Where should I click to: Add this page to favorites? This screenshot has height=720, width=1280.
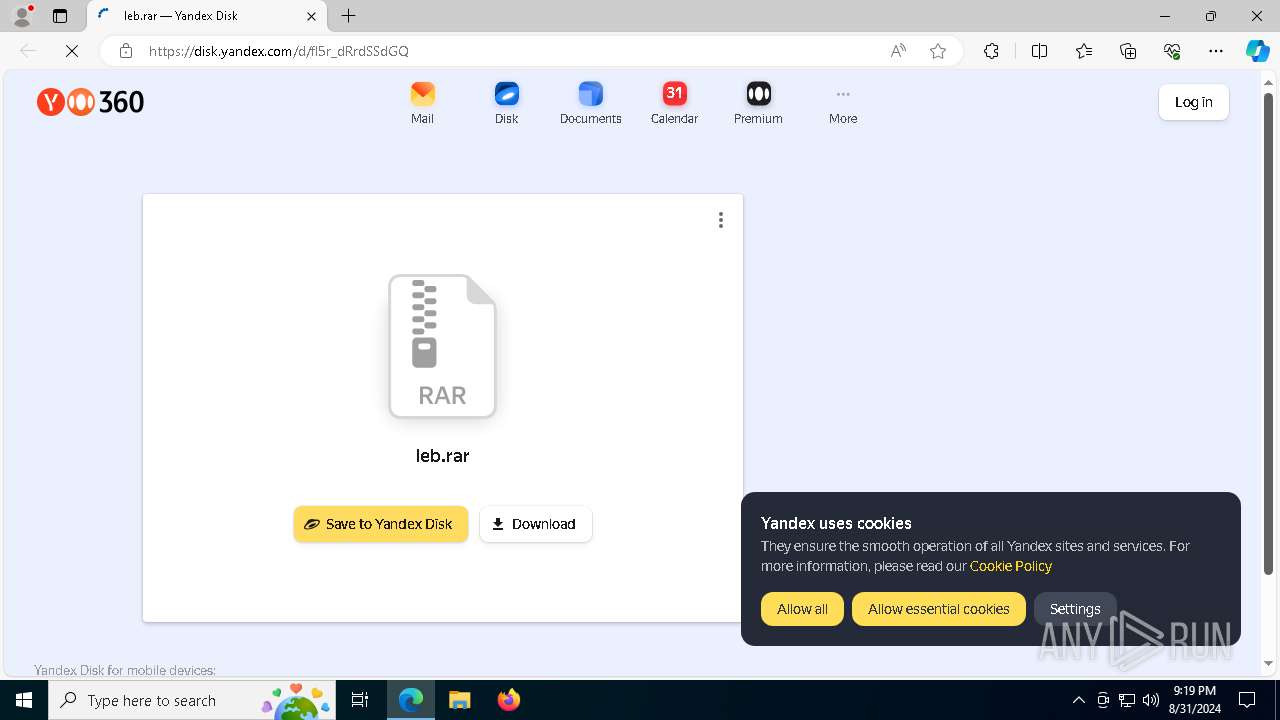938,51
